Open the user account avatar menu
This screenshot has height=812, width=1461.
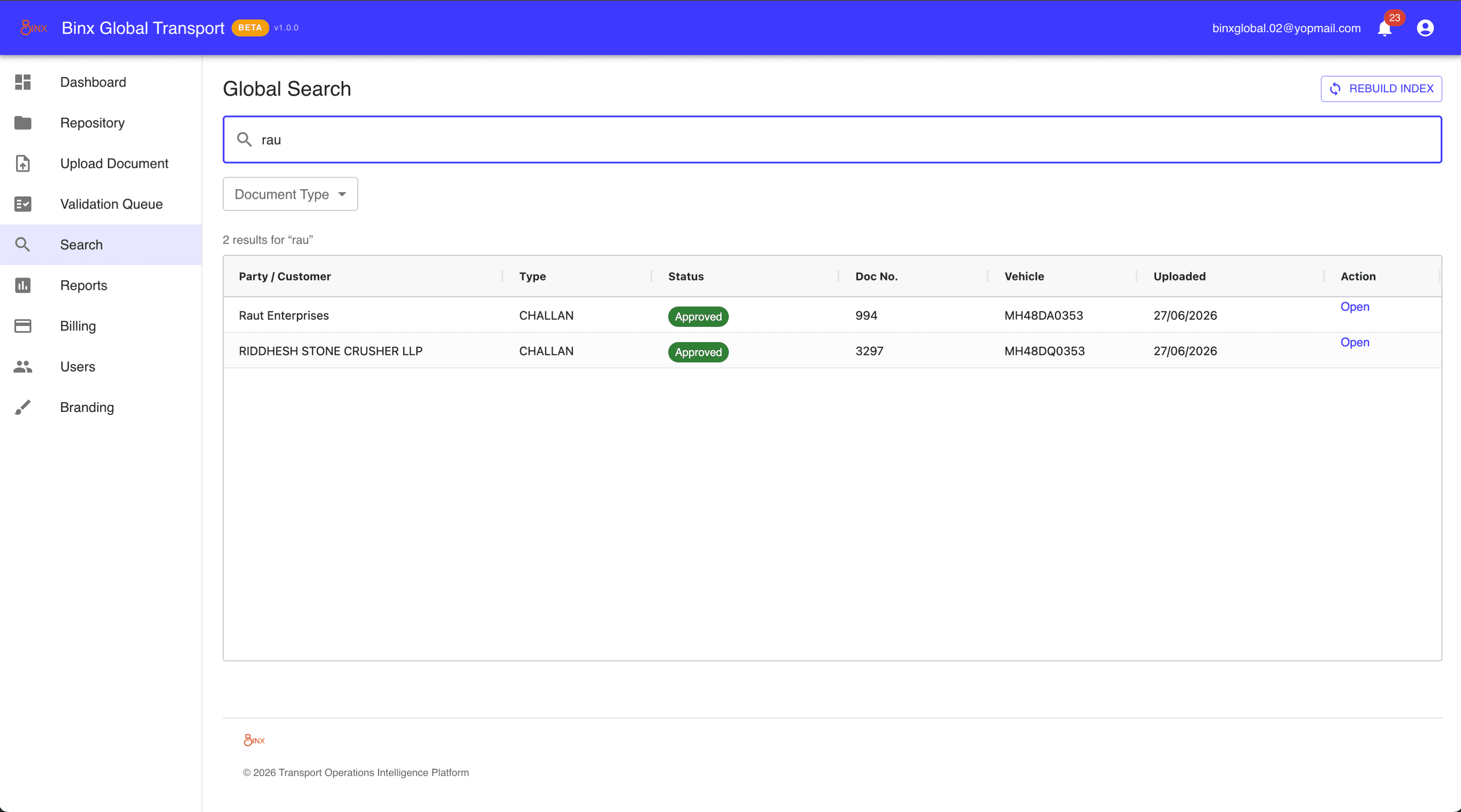[x=1425, y=28]
